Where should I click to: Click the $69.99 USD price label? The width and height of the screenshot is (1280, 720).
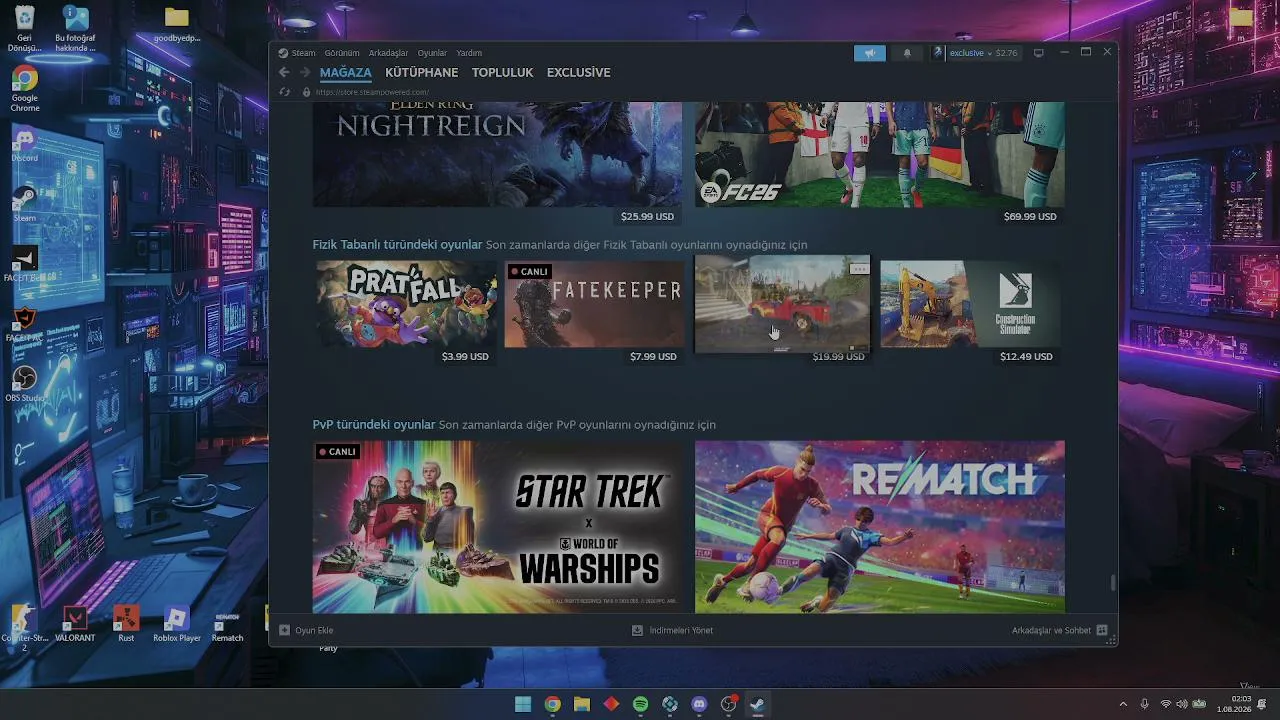pyautogui.click(x=1030, y=217)
